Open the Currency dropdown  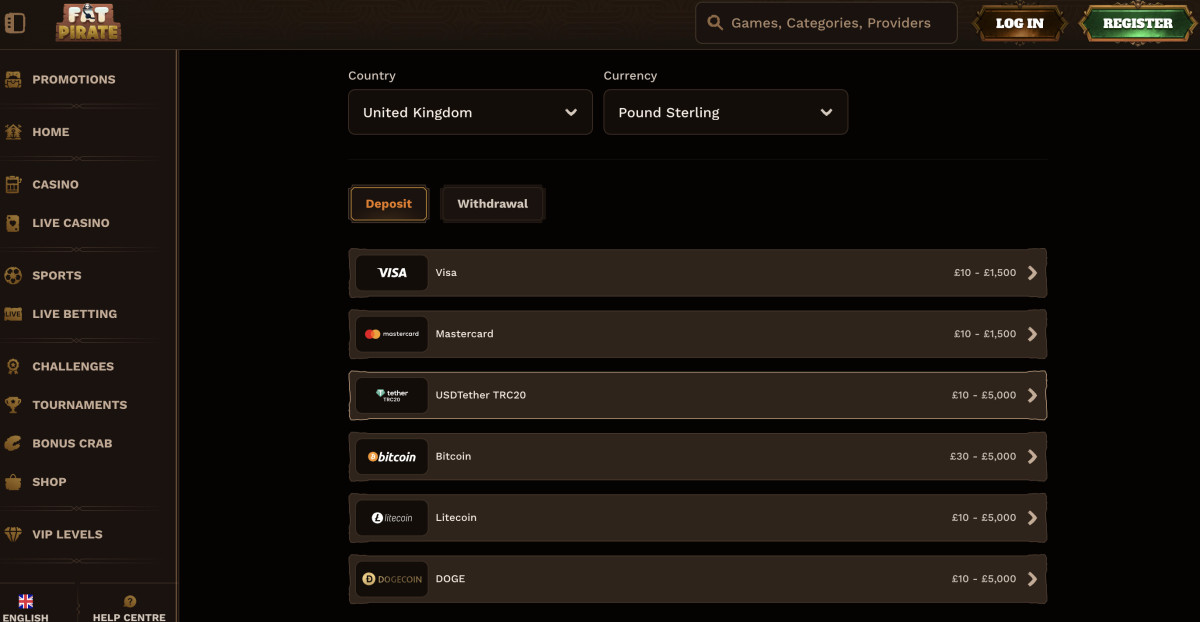pos(725,112)
